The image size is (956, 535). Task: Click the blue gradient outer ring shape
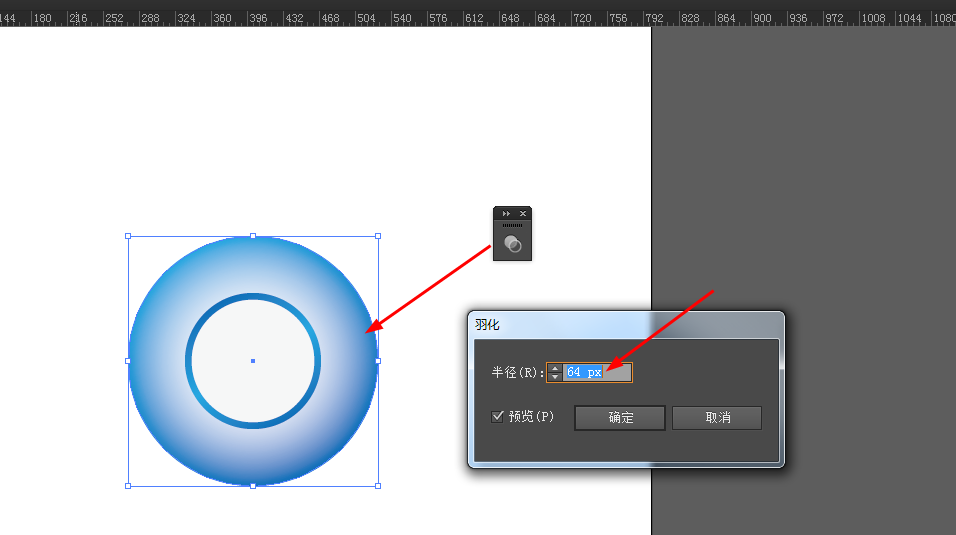coord(155,361)
